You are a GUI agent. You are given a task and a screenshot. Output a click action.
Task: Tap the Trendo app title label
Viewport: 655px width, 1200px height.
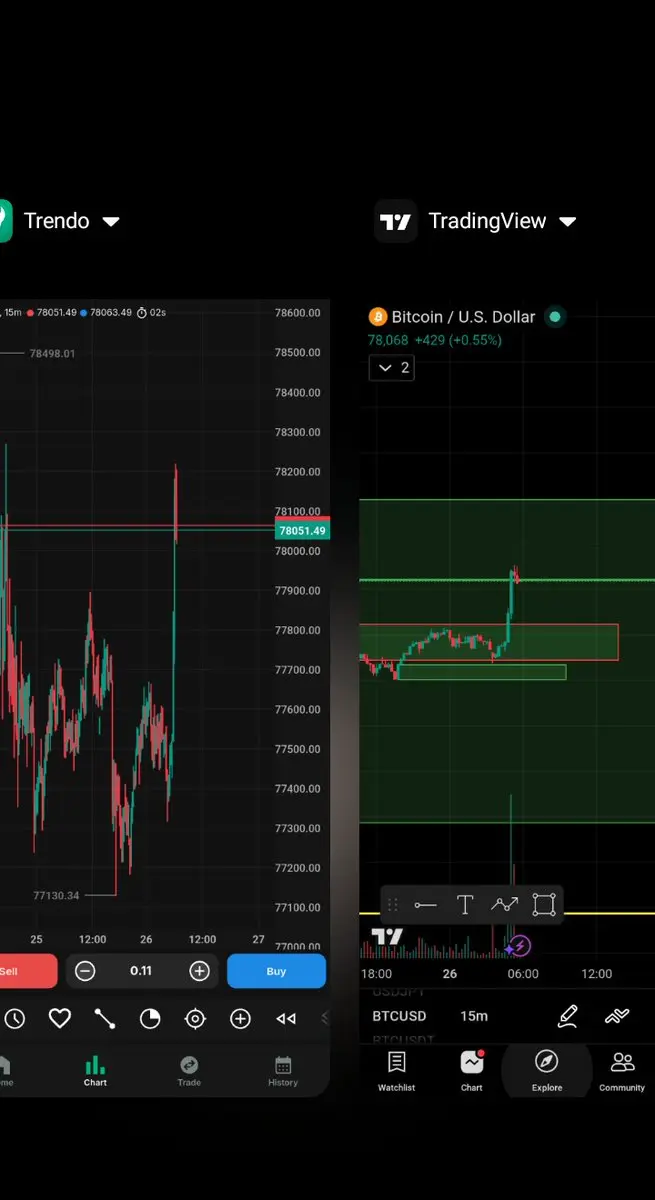pyautogui.click(x=56, y=221)
